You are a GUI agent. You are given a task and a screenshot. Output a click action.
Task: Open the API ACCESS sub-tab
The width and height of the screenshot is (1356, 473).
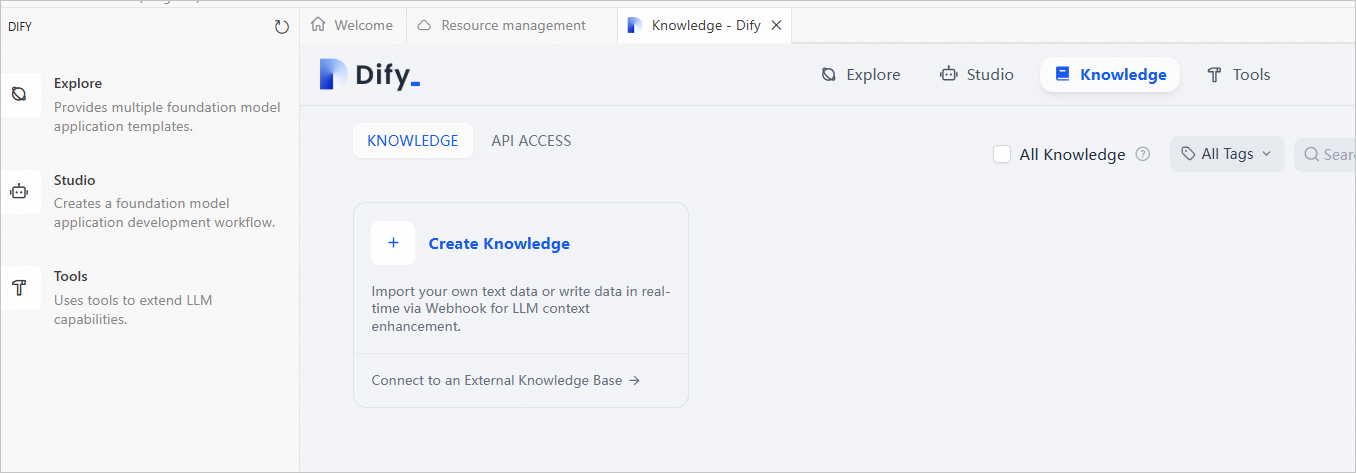531,141
